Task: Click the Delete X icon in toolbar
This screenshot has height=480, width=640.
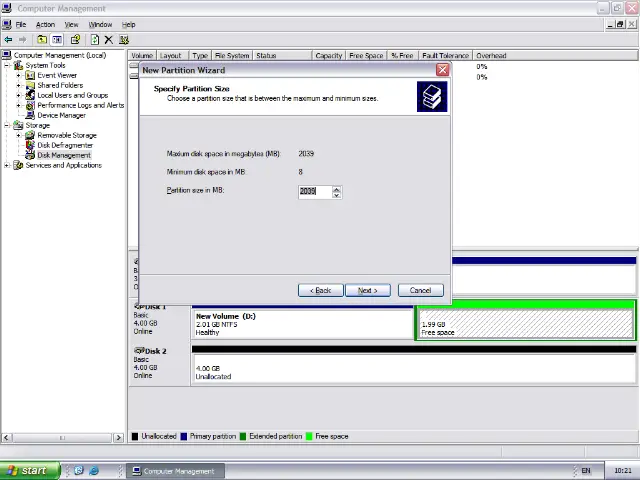Action: (109, 40)
